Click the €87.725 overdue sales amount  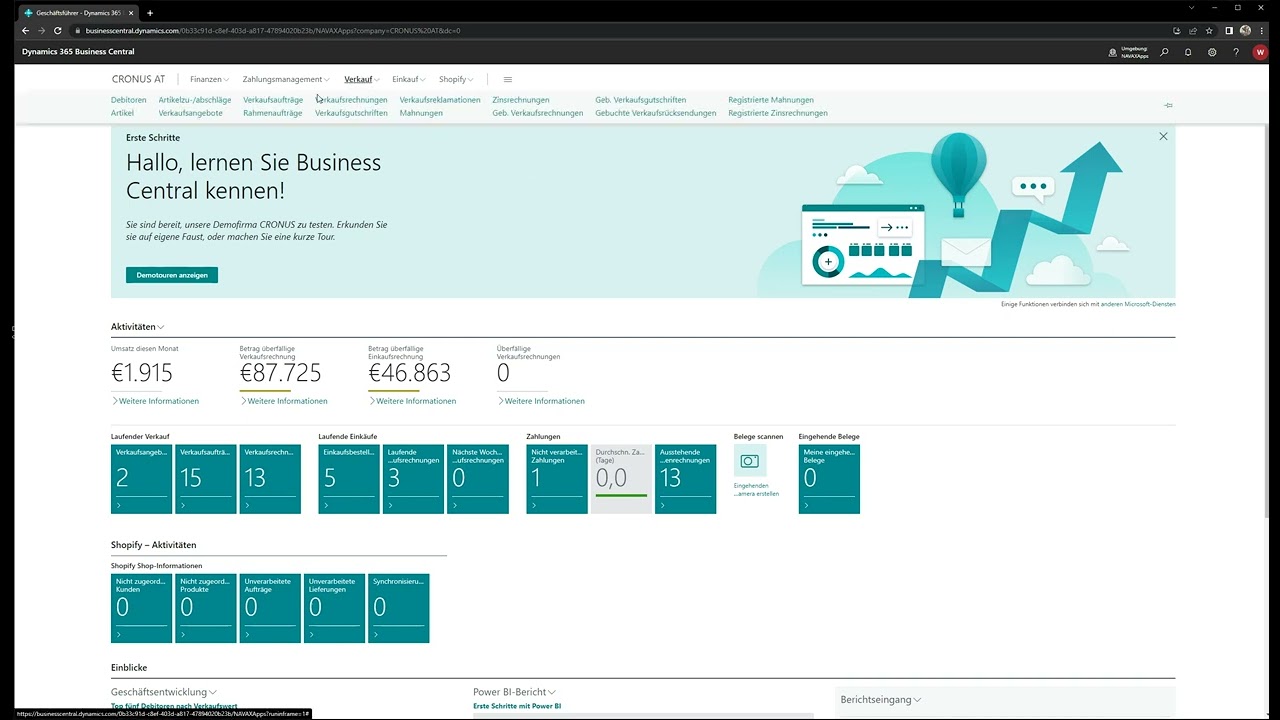click(281, 373)
